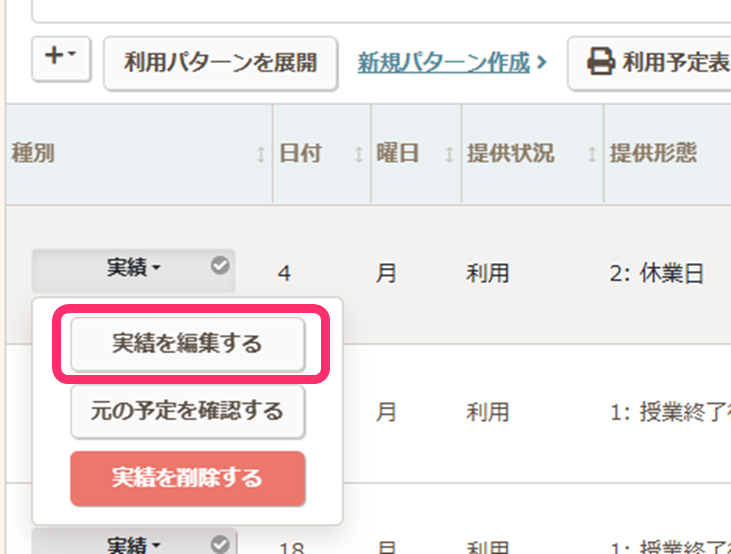Select 元の予定を確認する in the popup menu
The height and width of the screenshot is (554, 731).
point(187,411)
